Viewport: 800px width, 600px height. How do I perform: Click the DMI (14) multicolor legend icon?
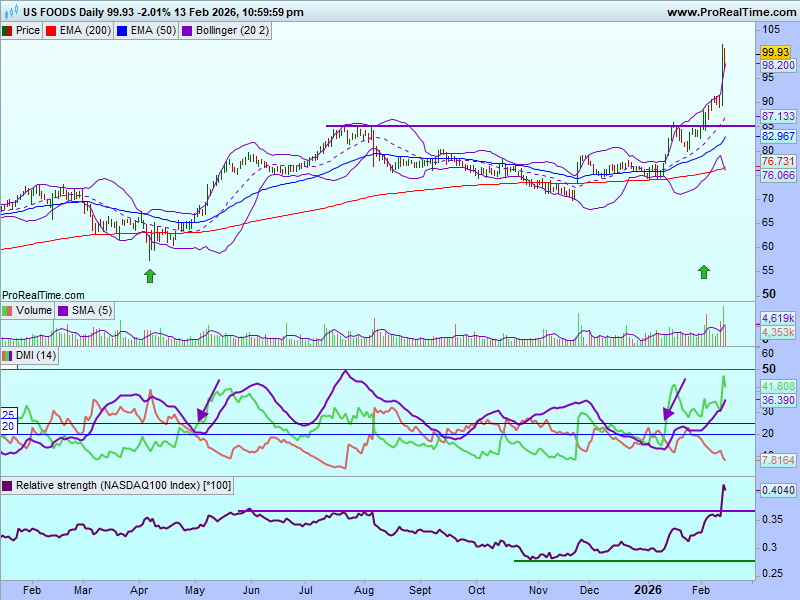pos(7,356)
